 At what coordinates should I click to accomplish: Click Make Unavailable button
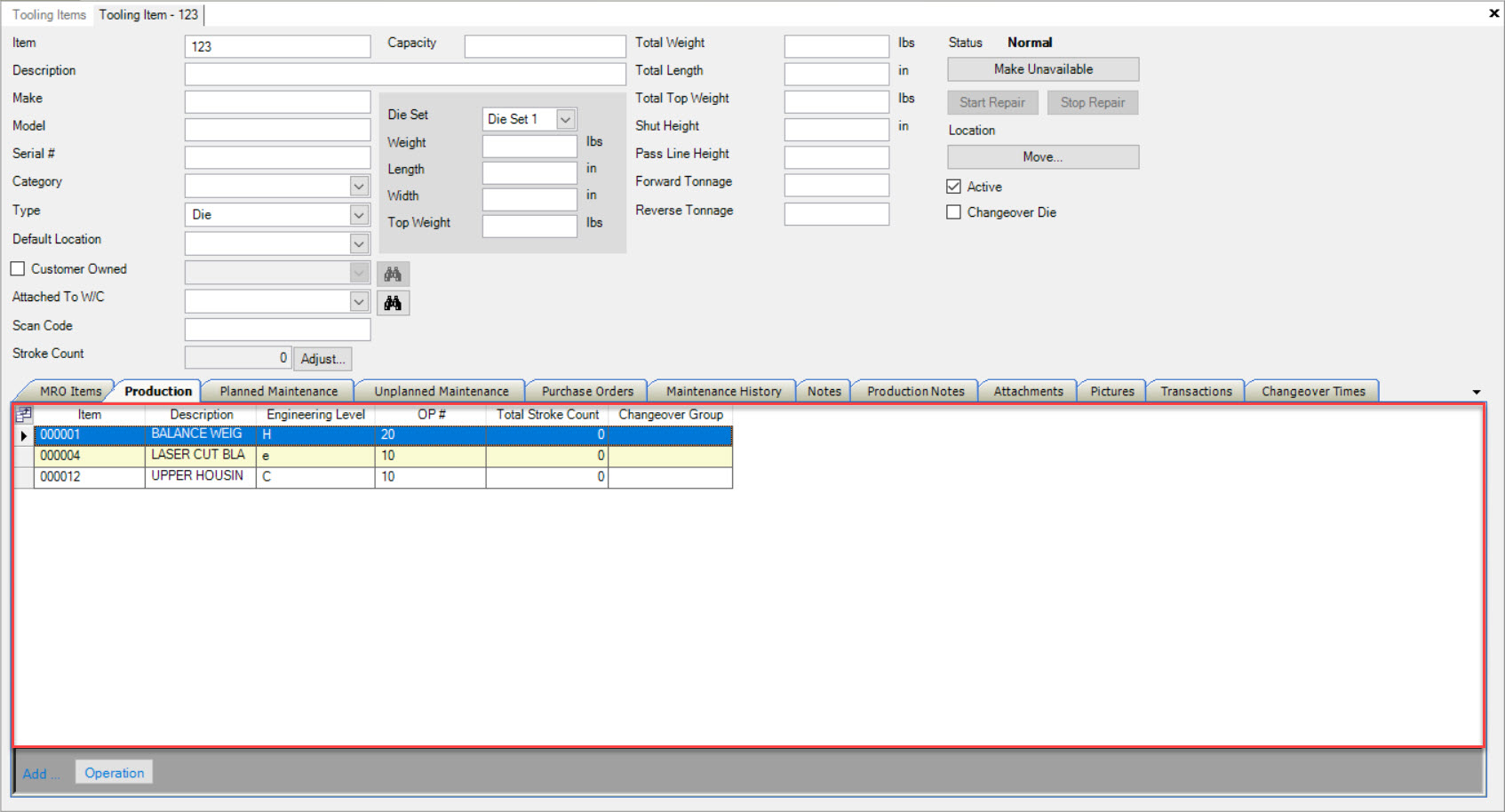click(x=1043, y=69)
